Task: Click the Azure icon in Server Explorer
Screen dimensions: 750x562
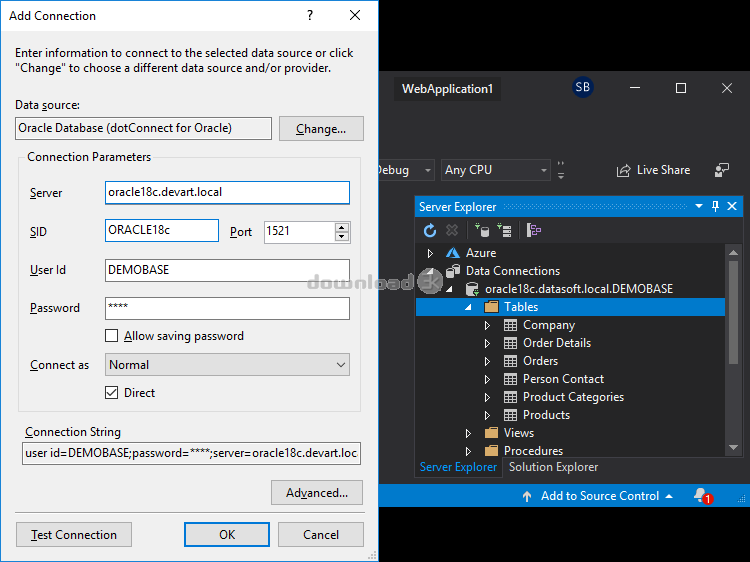Action: point(452,253)
